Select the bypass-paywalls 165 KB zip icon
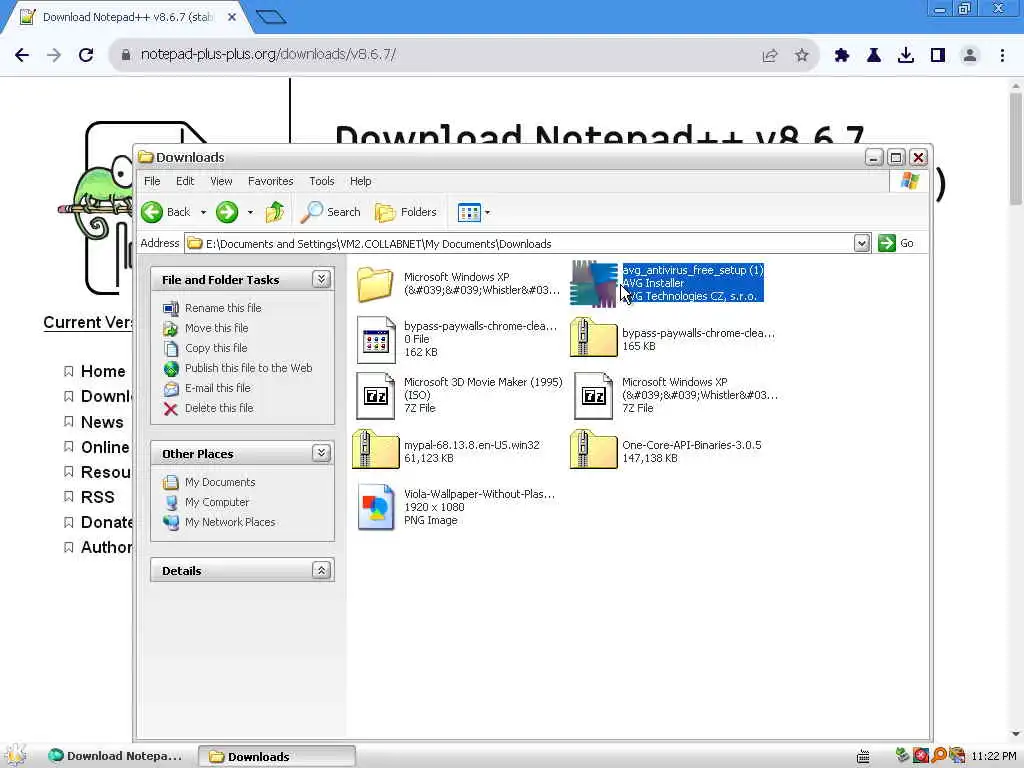Image resolution: width=1024 pixels, height=768 pixels. click(594, 338)
